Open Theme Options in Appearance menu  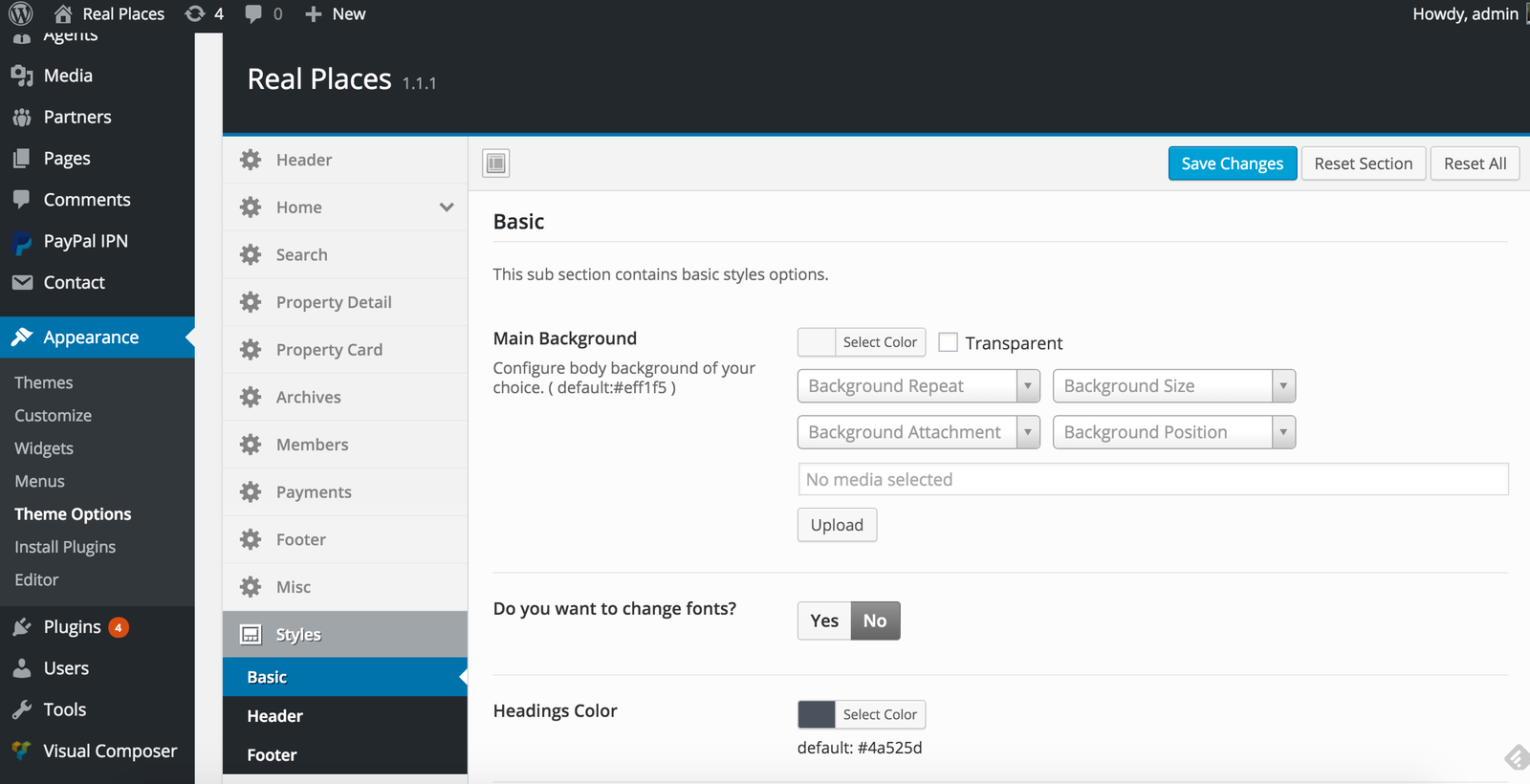(x=73, y=514)
